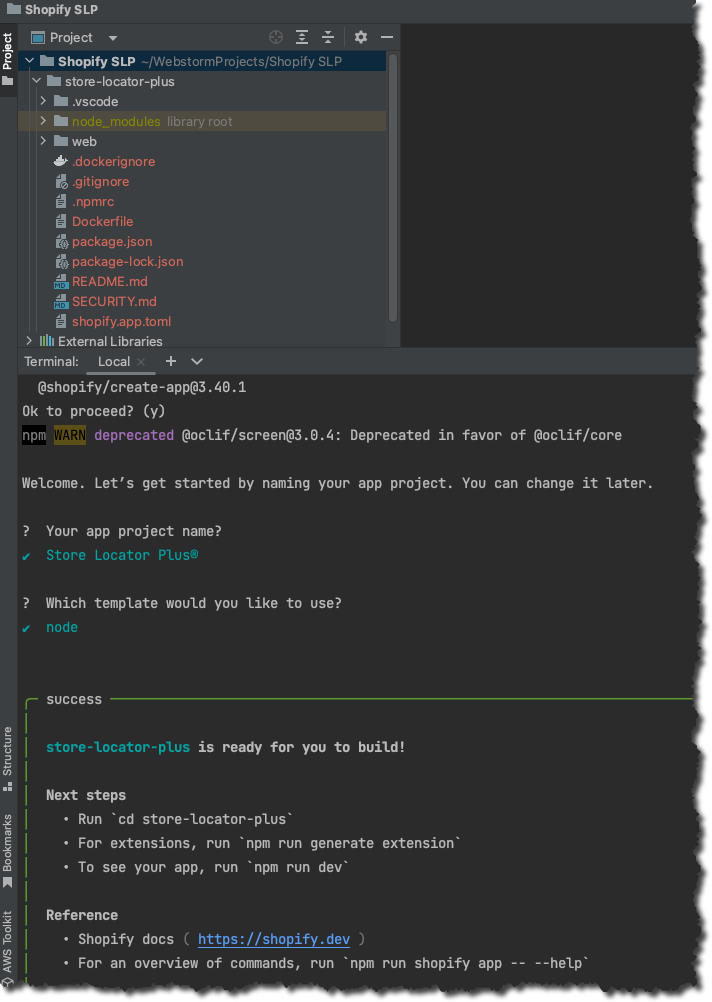
Task: Open the shopify.dev documentation link
Action: pyautogui.click(x=274, y=939)
